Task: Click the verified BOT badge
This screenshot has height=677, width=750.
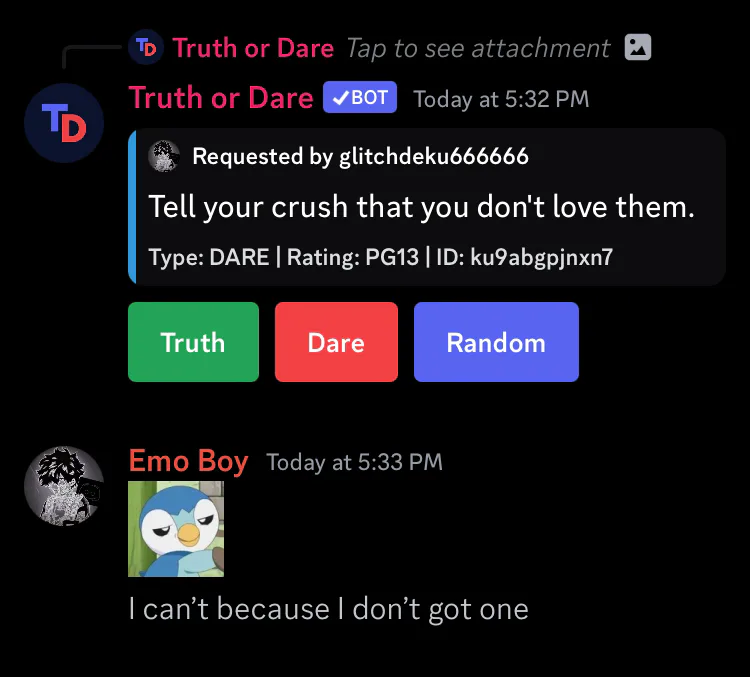Action: 360,97
